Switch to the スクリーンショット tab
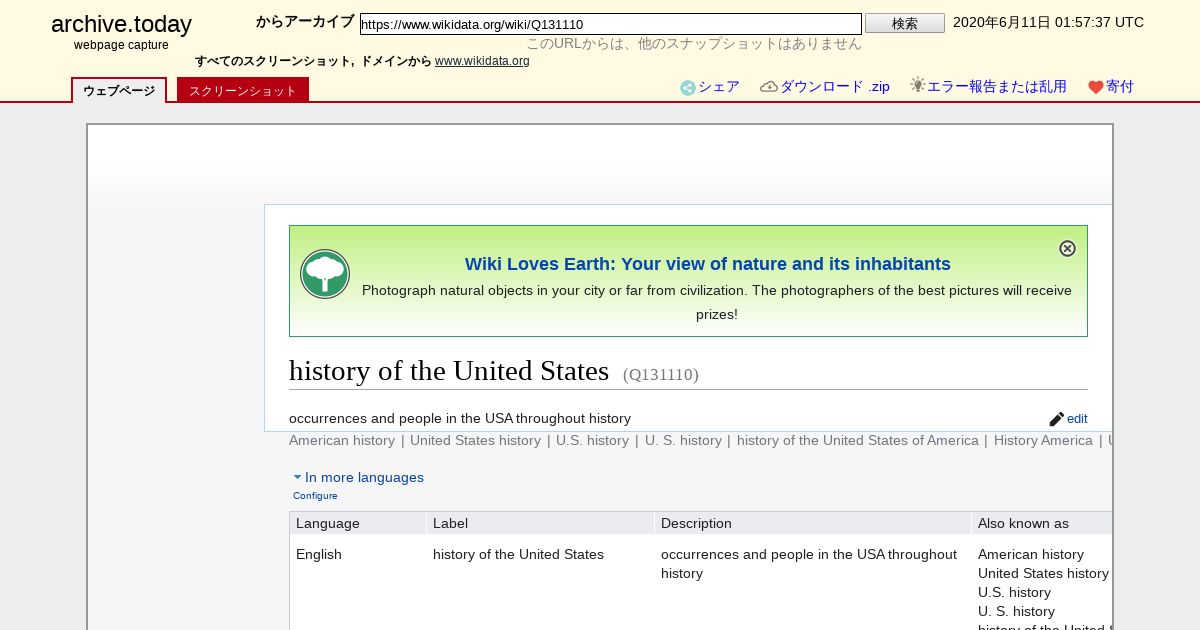The height and width of the screenshot is (630, 1200). (243, 90)
